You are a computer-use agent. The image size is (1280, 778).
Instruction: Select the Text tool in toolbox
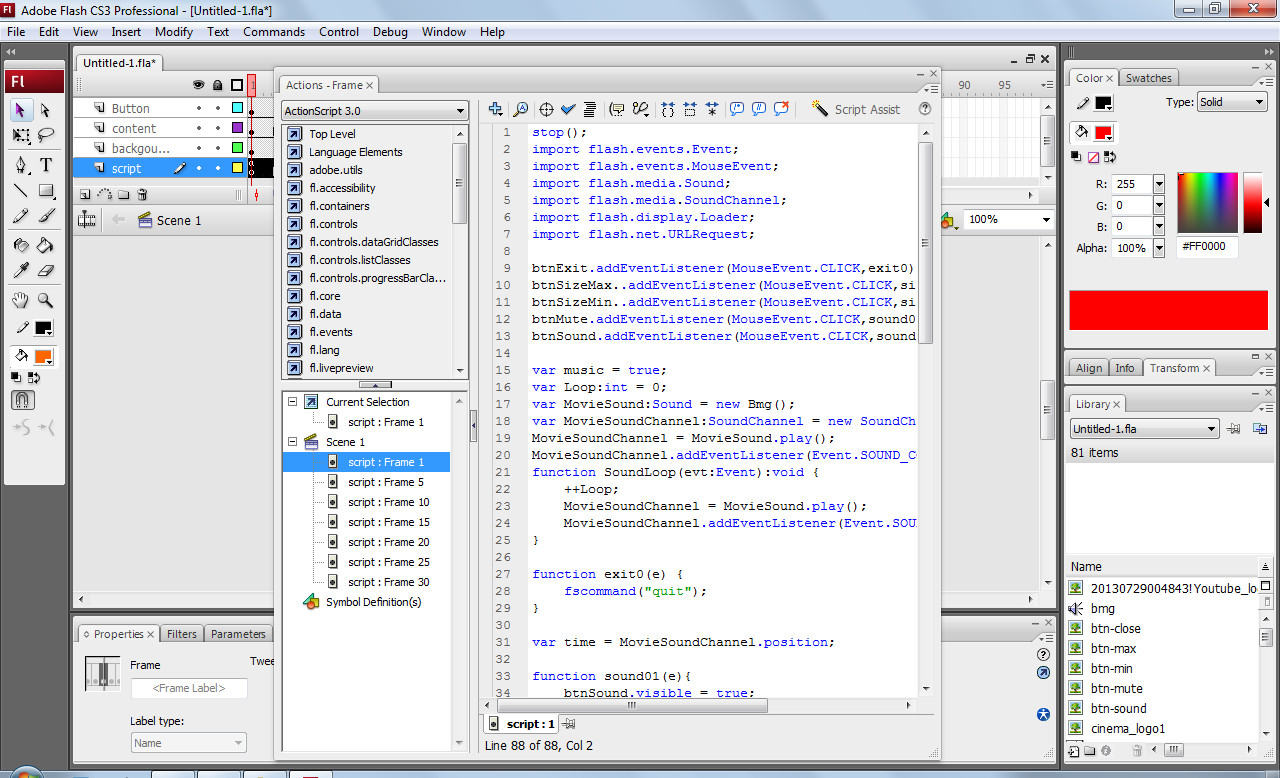point(46,165)
